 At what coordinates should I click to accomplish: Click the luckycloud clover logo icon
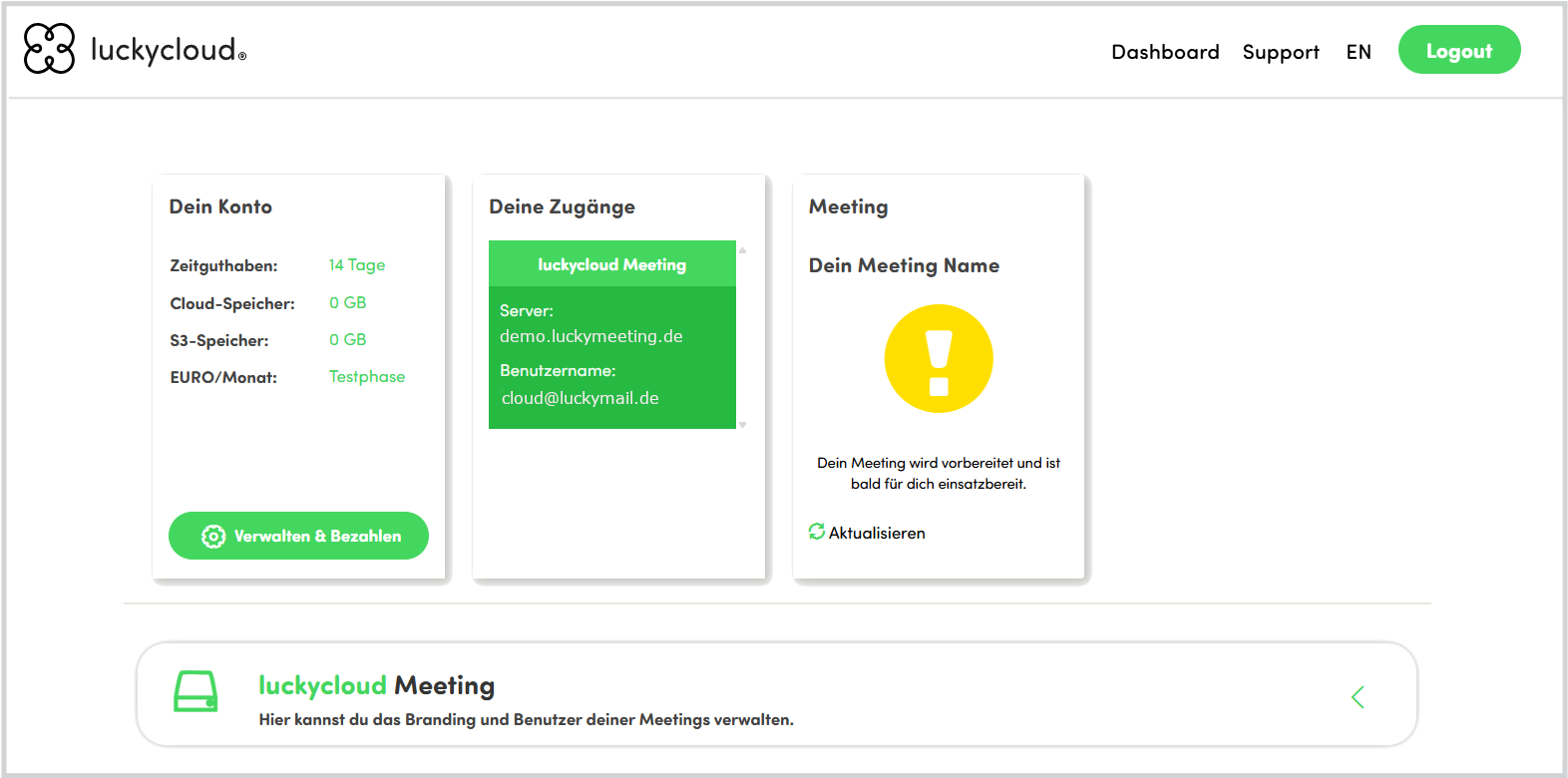[49, 49]
